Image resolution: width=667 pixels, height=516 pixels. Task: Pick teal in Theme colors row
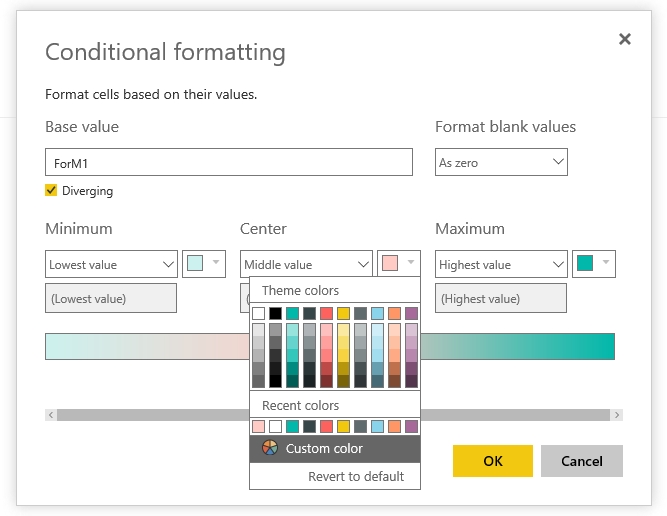point(292,314)
